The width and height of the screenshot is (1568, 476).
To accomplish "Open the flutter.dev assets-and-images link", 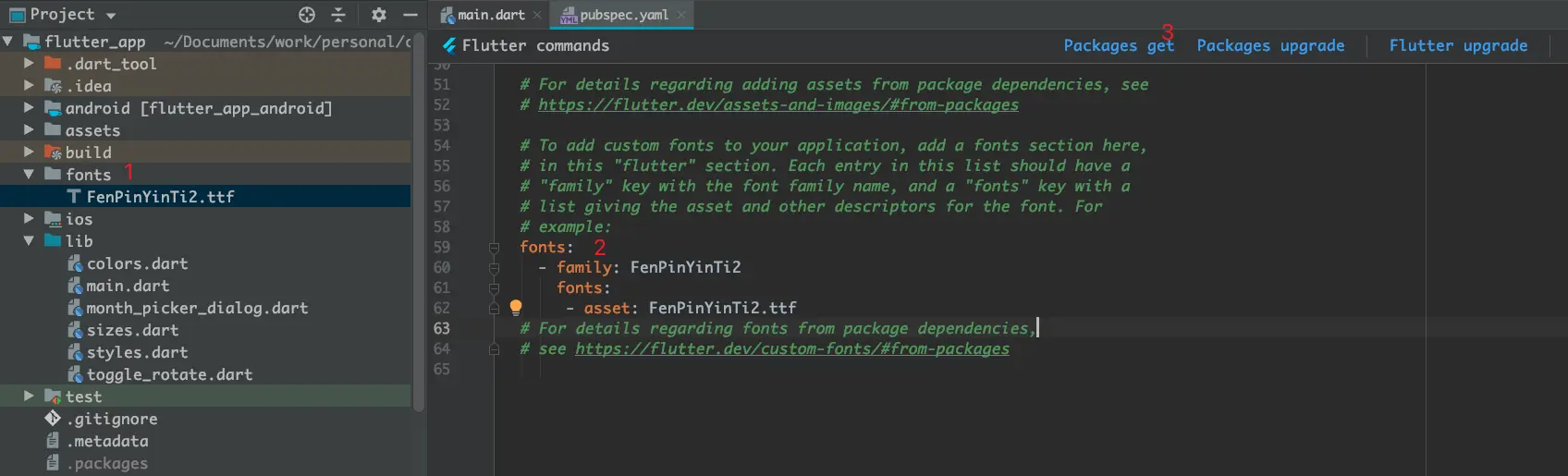I will point(778,104).
